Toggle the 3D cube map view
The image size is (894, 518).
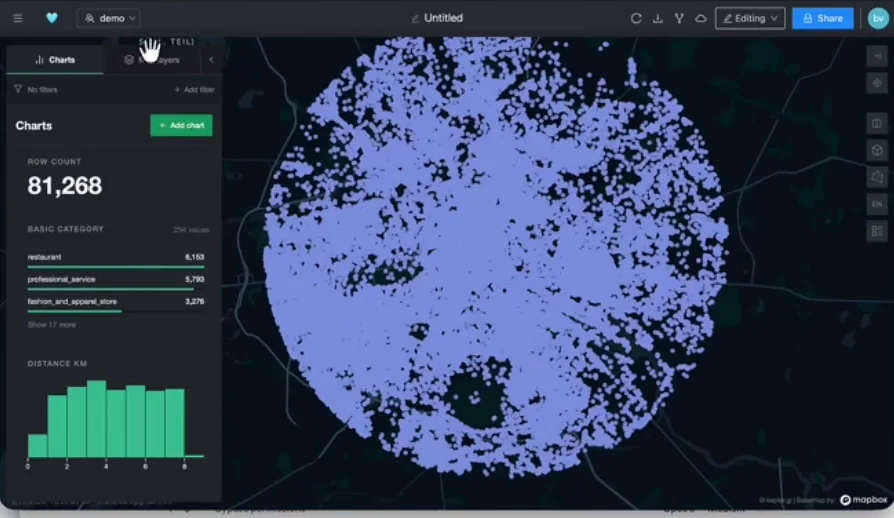pyautogui.click(x=877, y=150)
